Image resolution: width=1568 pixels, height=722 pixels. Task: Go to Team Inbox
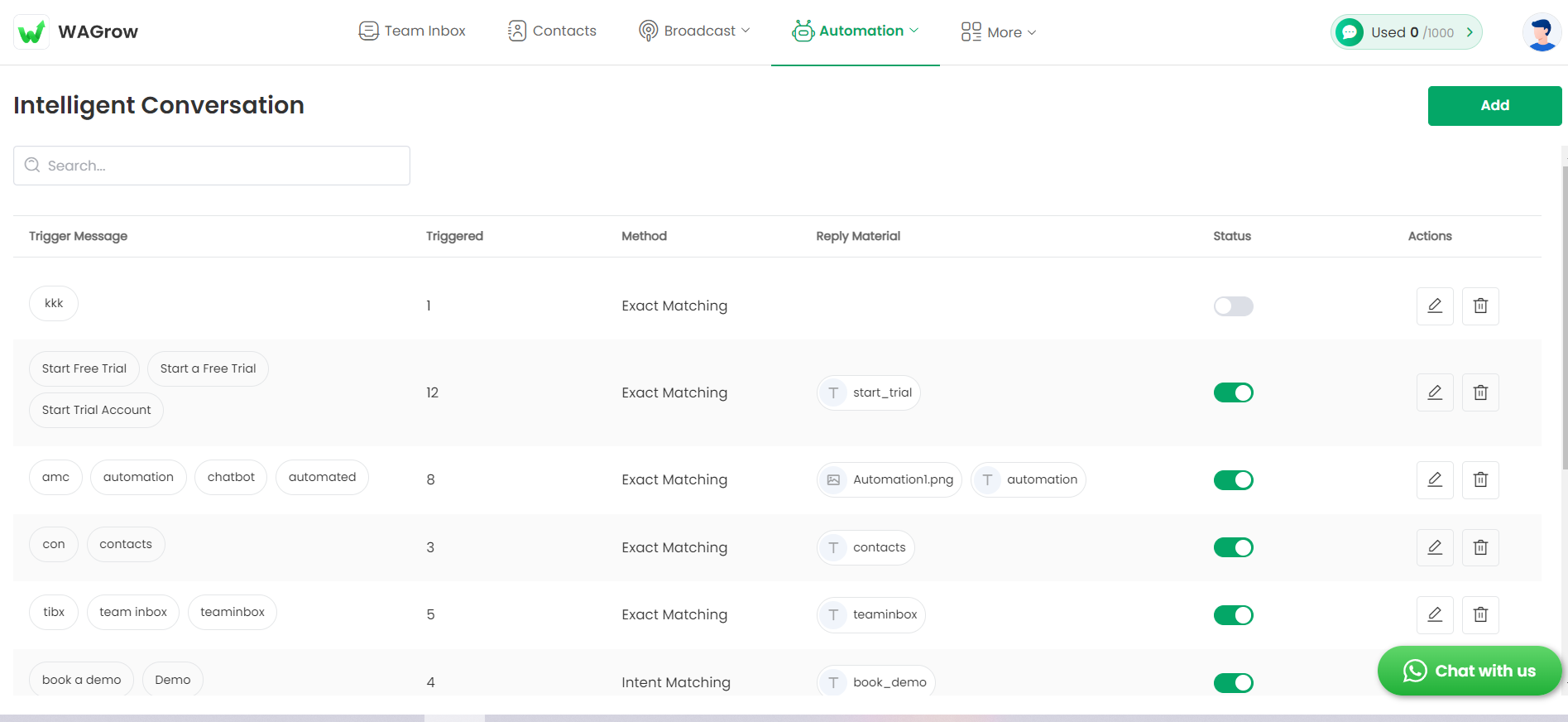[412, 31]
